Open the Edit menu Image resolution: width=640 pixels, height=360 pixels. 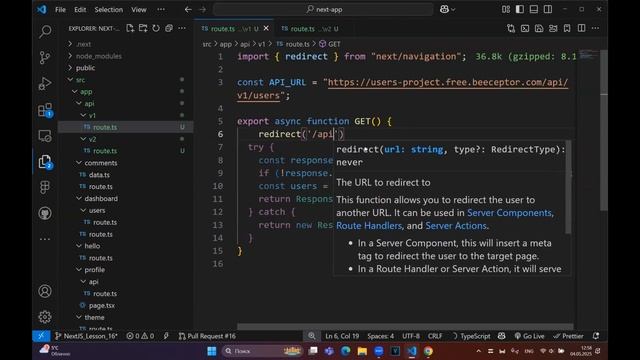(x=80, y=9)
